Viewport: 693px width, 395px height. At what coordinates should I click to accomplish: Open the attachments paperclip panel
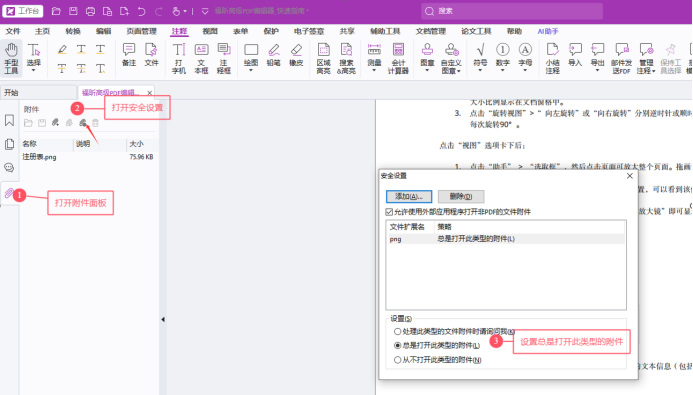[9, 193]
